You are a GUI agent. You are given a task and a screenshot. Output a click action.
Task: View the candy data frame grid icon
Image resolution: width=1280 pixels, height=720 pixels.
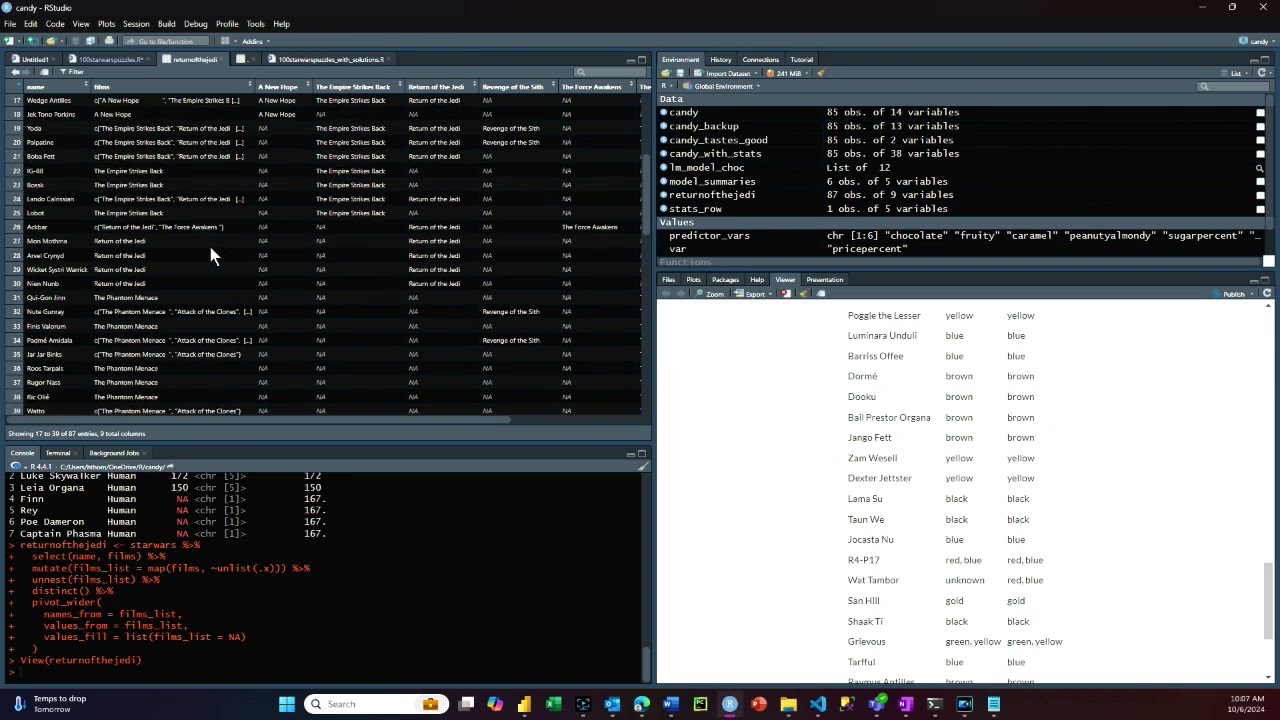pyautogui.click(x=1260, y=113)
